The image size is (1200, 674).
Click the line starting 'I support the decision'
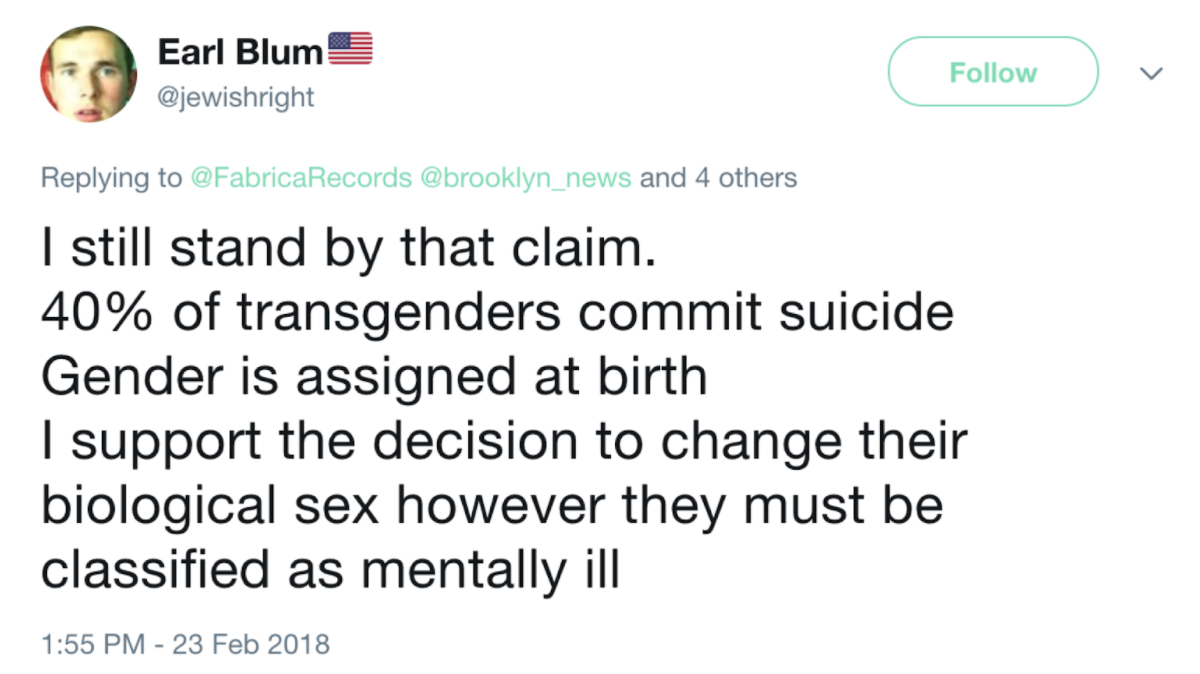(x=504, y=442)
